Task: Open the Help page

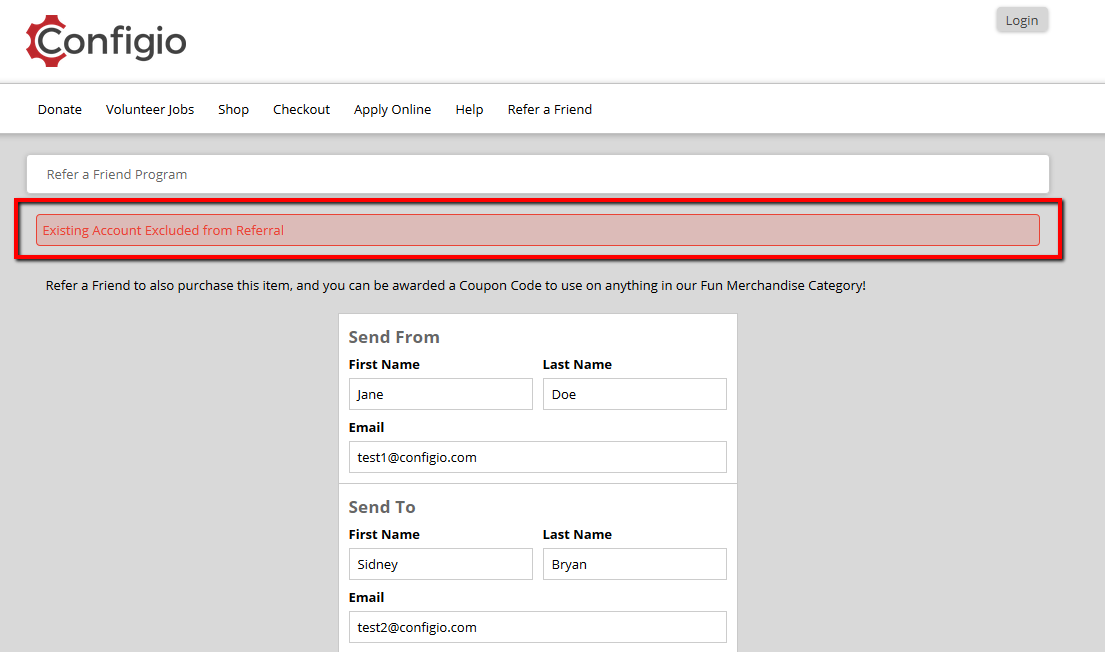Action: coord(469,109)
